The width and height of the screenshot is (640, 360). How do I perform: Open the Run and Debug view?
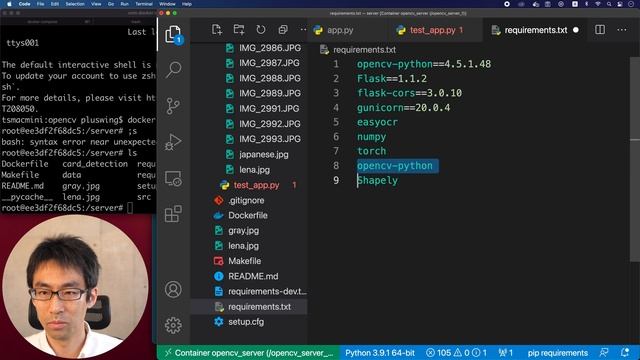click(173, 142)
